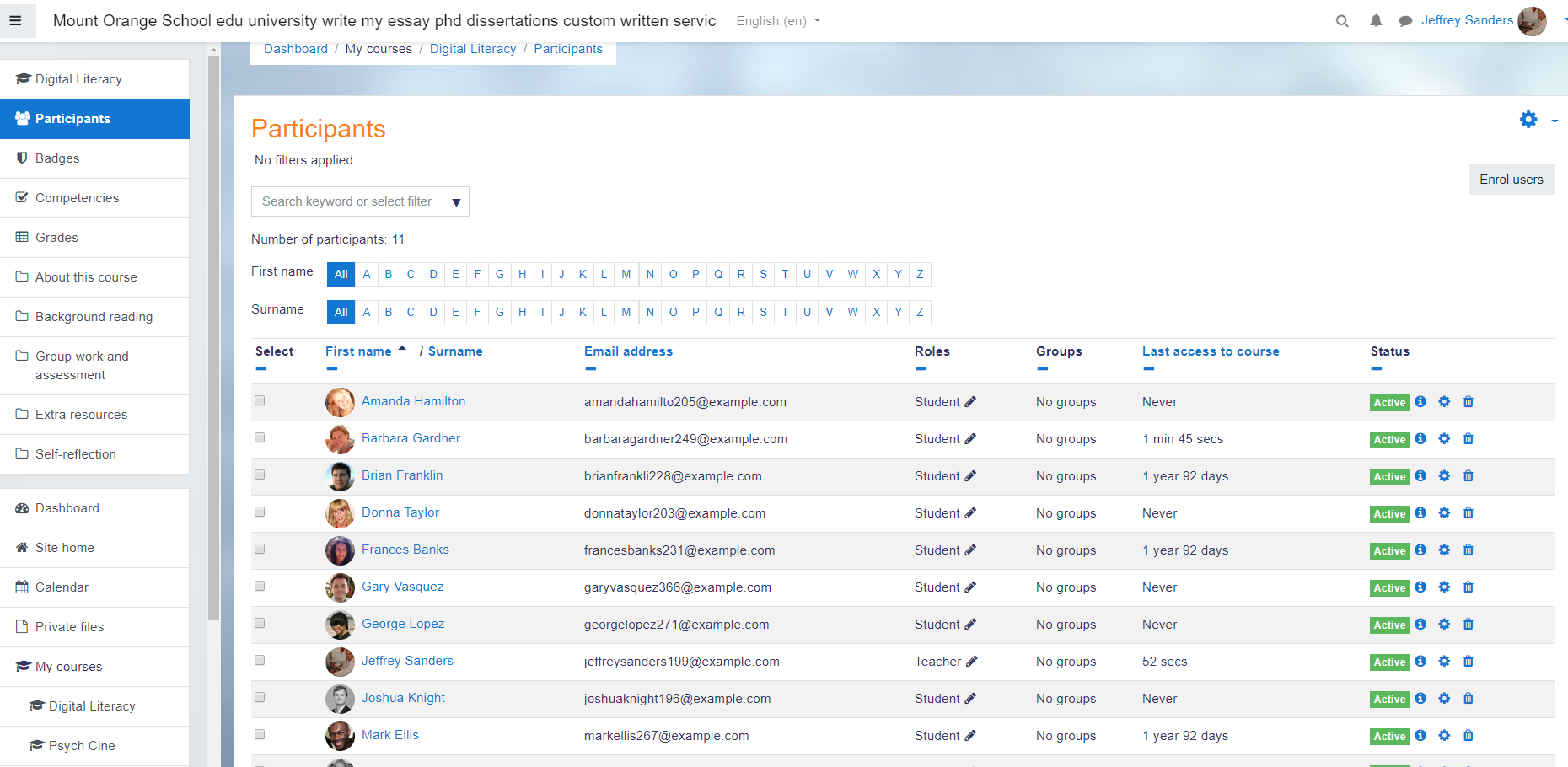
Task: Delete Barbara Gardner's enrolment with trash icon
Action: point(1468,439)
